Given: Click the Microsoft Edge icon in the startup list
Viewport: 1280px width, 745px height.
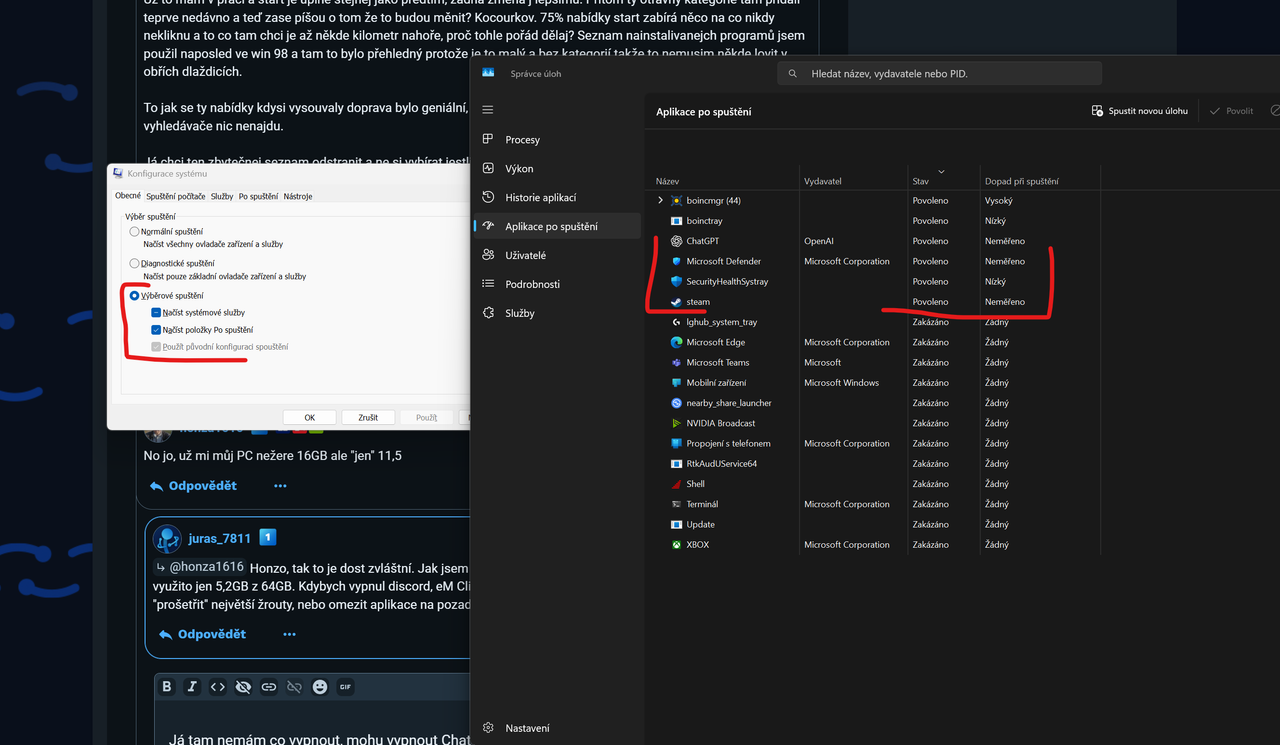Looking at the screenshot, I should pyautogui.click(x=677, y=342).
